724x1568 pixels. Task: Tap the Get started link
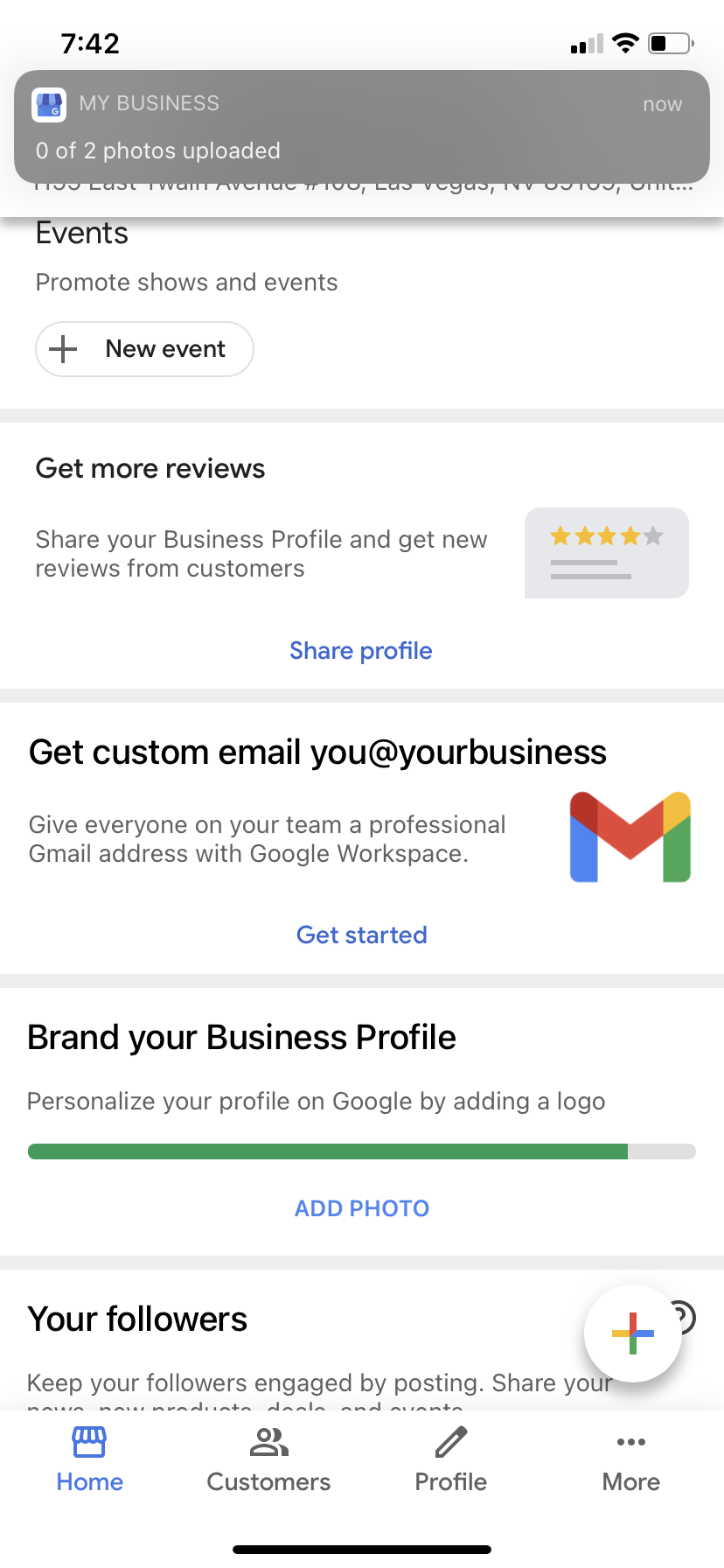(x=362, y=934)
